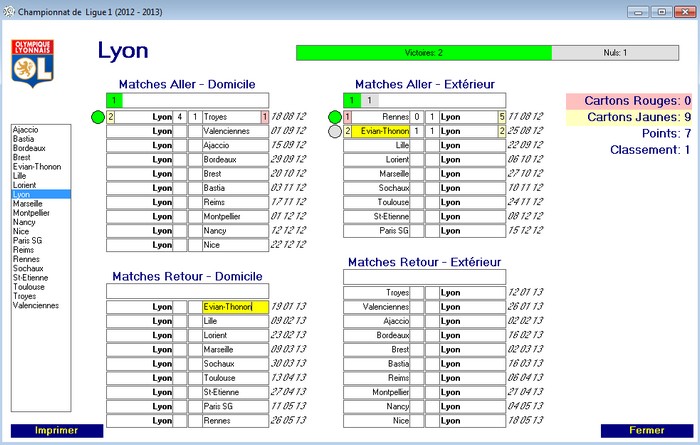Click the green circle beside the Rennes-Lyon match
Viewport: 700px width, 445px height.
pyautogui.click(x=334, y=117)
